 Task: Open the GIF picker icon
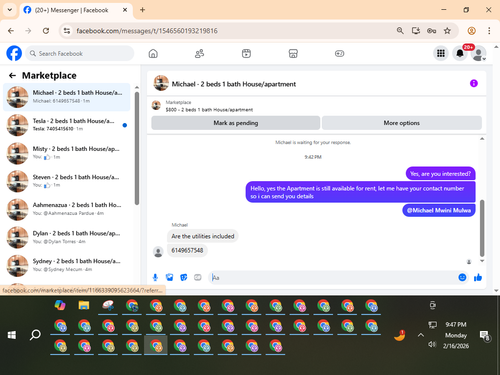tap(198, 277)
